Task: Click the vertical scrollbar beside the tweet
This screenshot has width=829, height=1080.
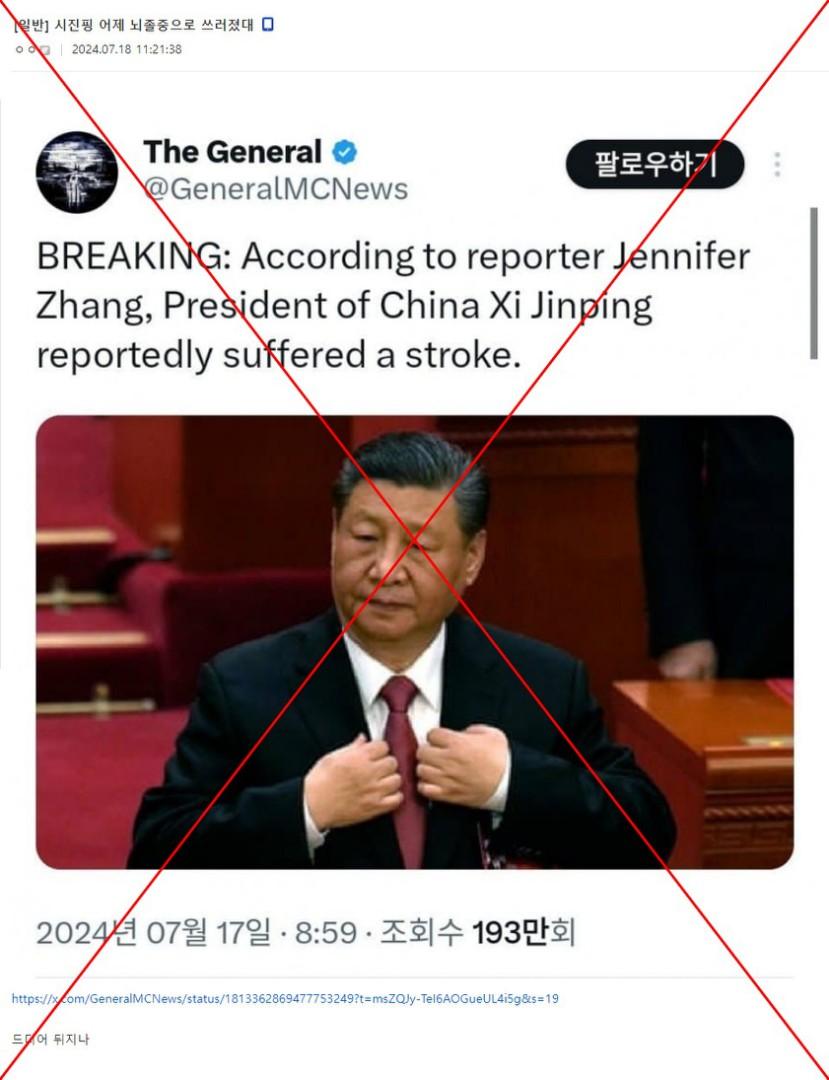Action: pyautogui.click(x=815, y=282)
